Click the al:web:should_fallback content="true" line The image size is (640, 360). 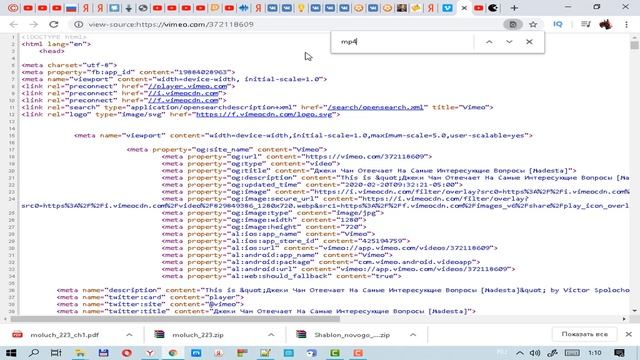pyautogui.click(x=282, y=276)
